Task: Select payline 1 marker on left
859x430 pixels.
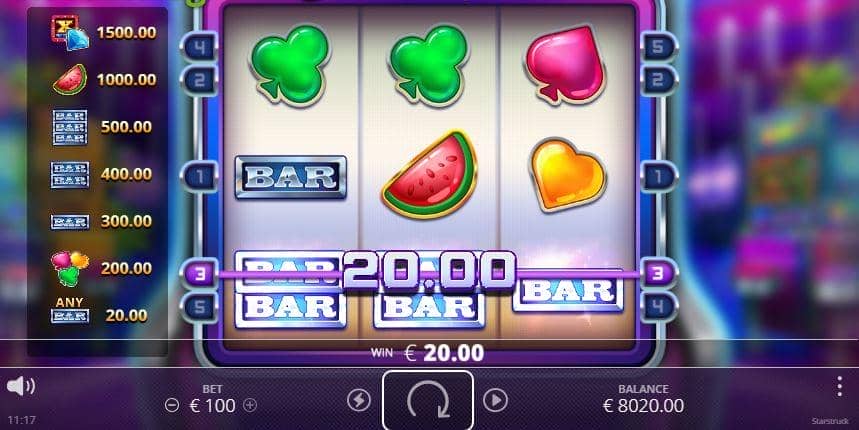Action: coord(199,176)
